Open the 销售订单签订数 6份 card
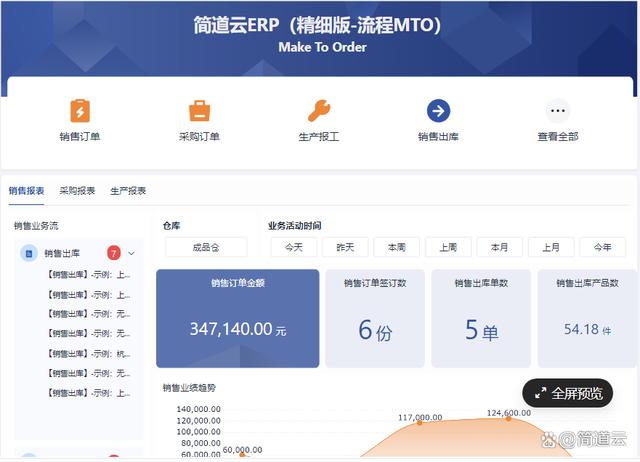 [x=375, y=318]
